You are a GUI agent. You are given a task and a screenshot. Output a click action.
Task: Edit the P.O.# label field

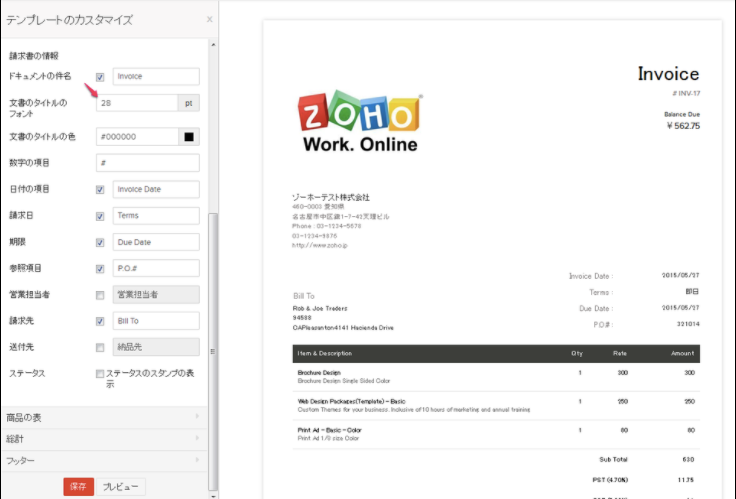tap(156, 268)
